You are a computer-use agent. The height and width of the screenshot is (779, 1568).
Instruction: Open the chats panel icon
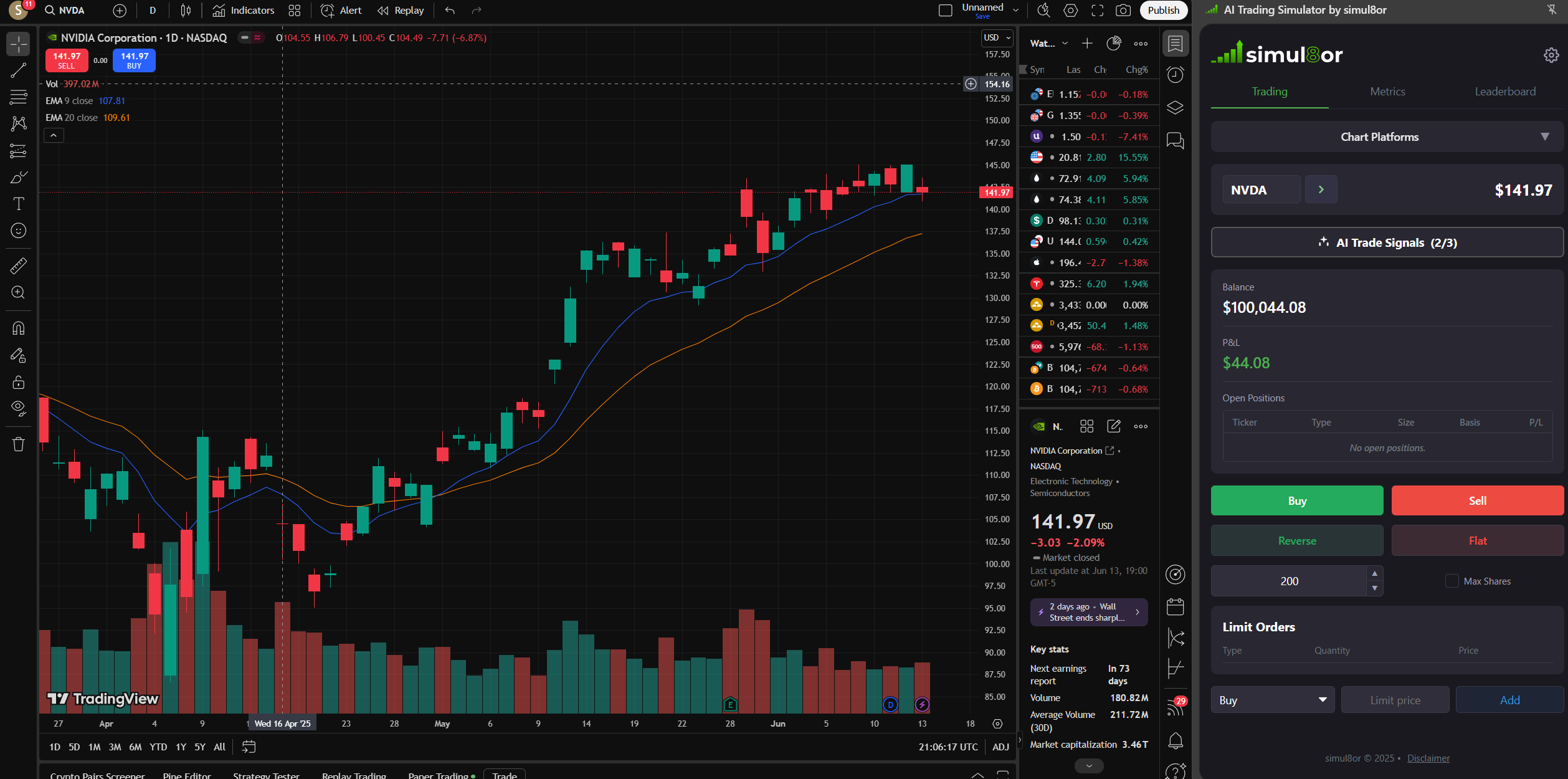1176,141
